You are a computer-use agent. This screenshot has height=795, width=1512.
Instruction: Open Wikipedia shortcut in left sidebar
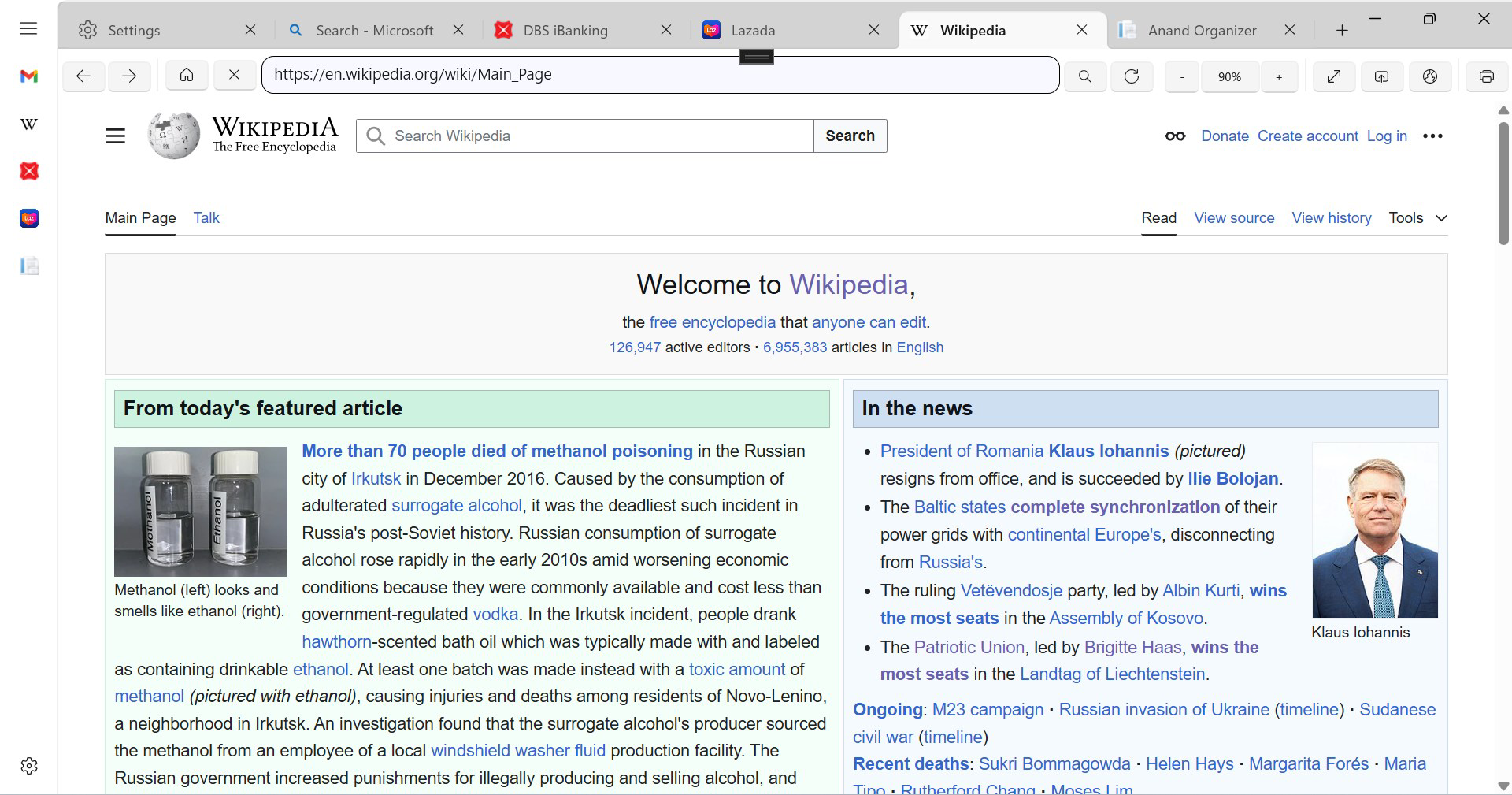29,124
